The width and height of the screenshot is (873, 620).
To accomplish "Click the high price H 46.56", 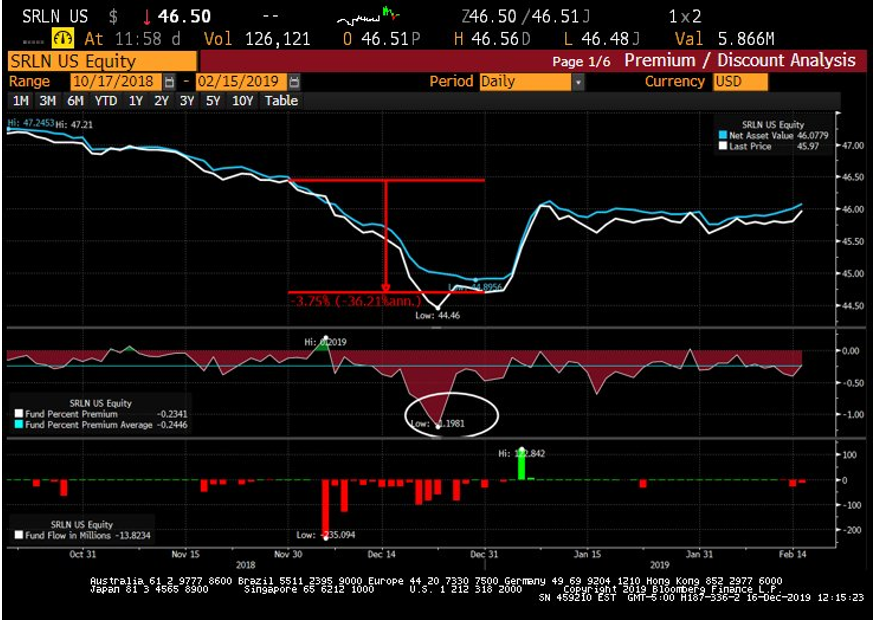I will click(493, 39).
